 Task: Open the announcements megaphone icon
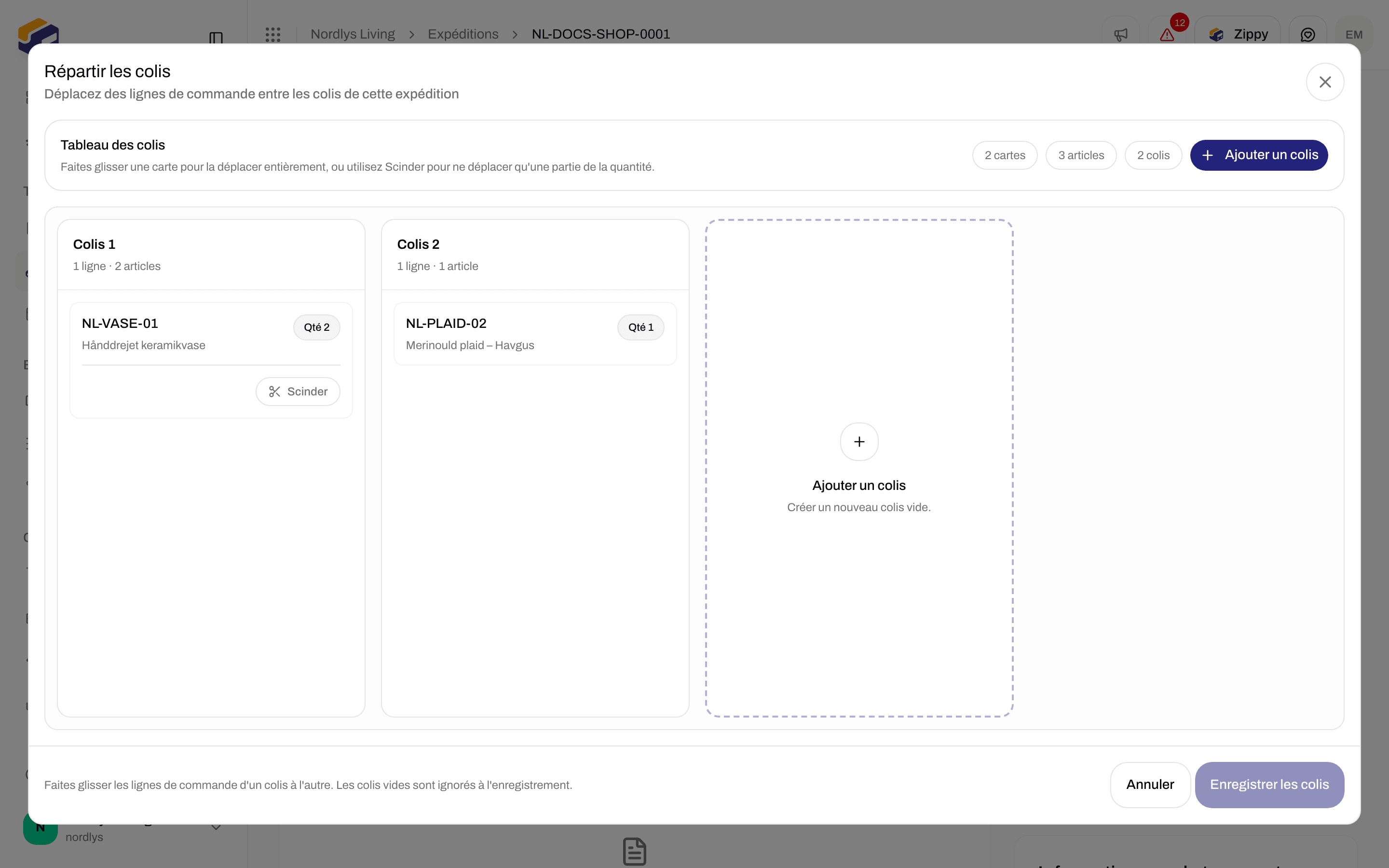click(x=1120, y=34)
